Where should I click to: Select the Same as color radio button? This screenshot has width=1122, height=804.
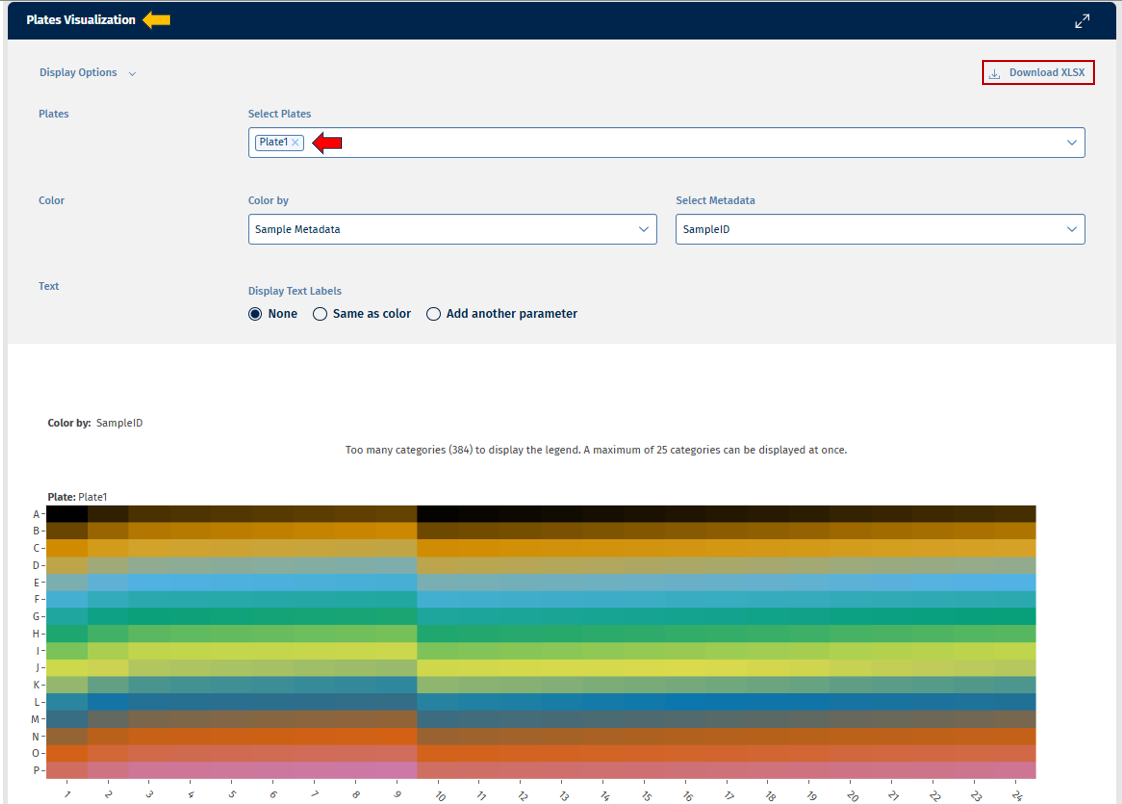(x=320, y=314)
